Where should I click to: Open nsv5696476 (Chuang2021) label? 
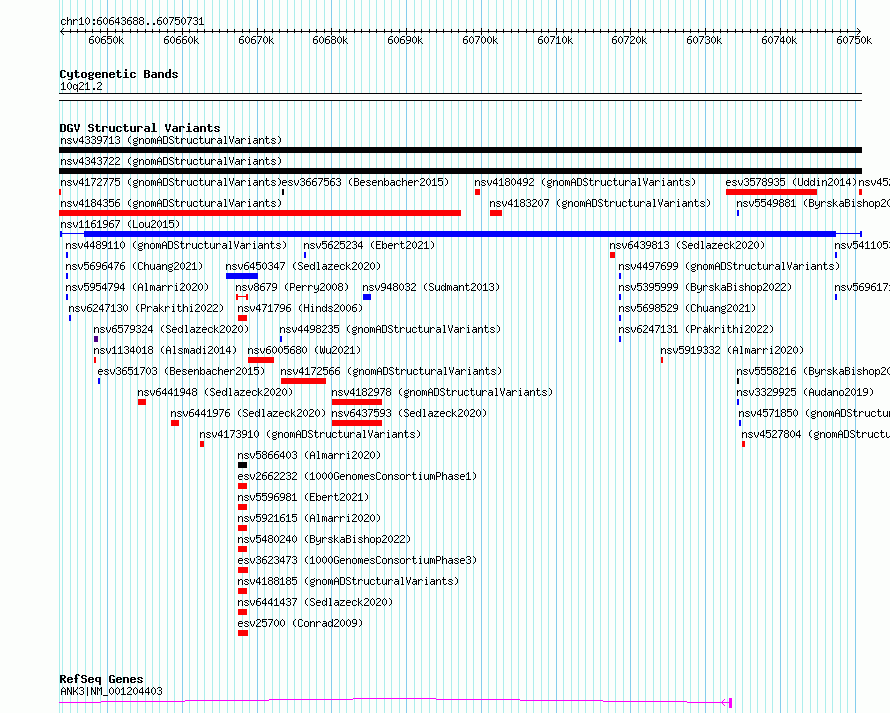tap(134, 266)
